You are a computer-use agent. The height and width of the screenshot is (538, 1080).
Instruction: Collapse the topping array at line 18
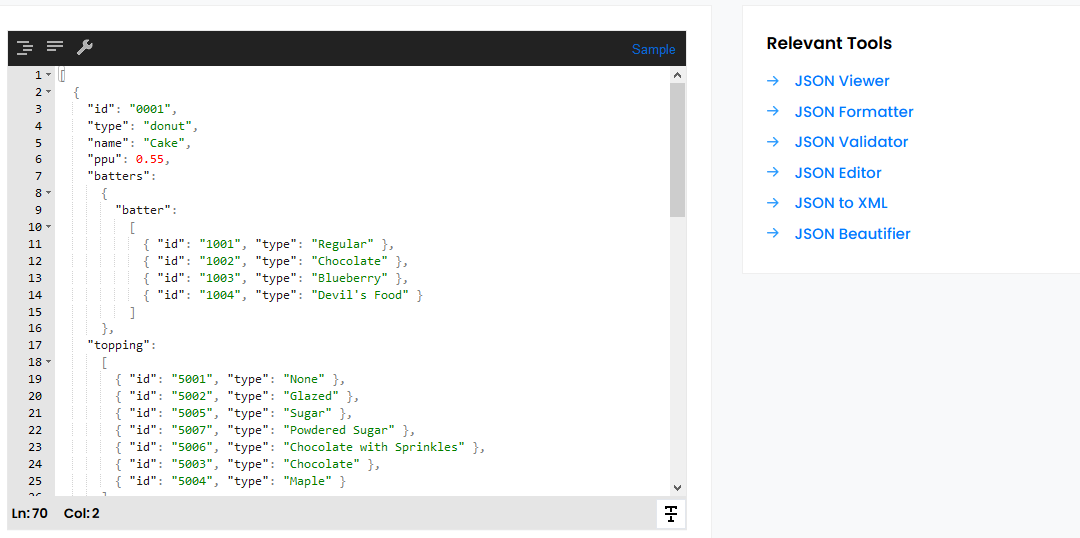[49, 362]
